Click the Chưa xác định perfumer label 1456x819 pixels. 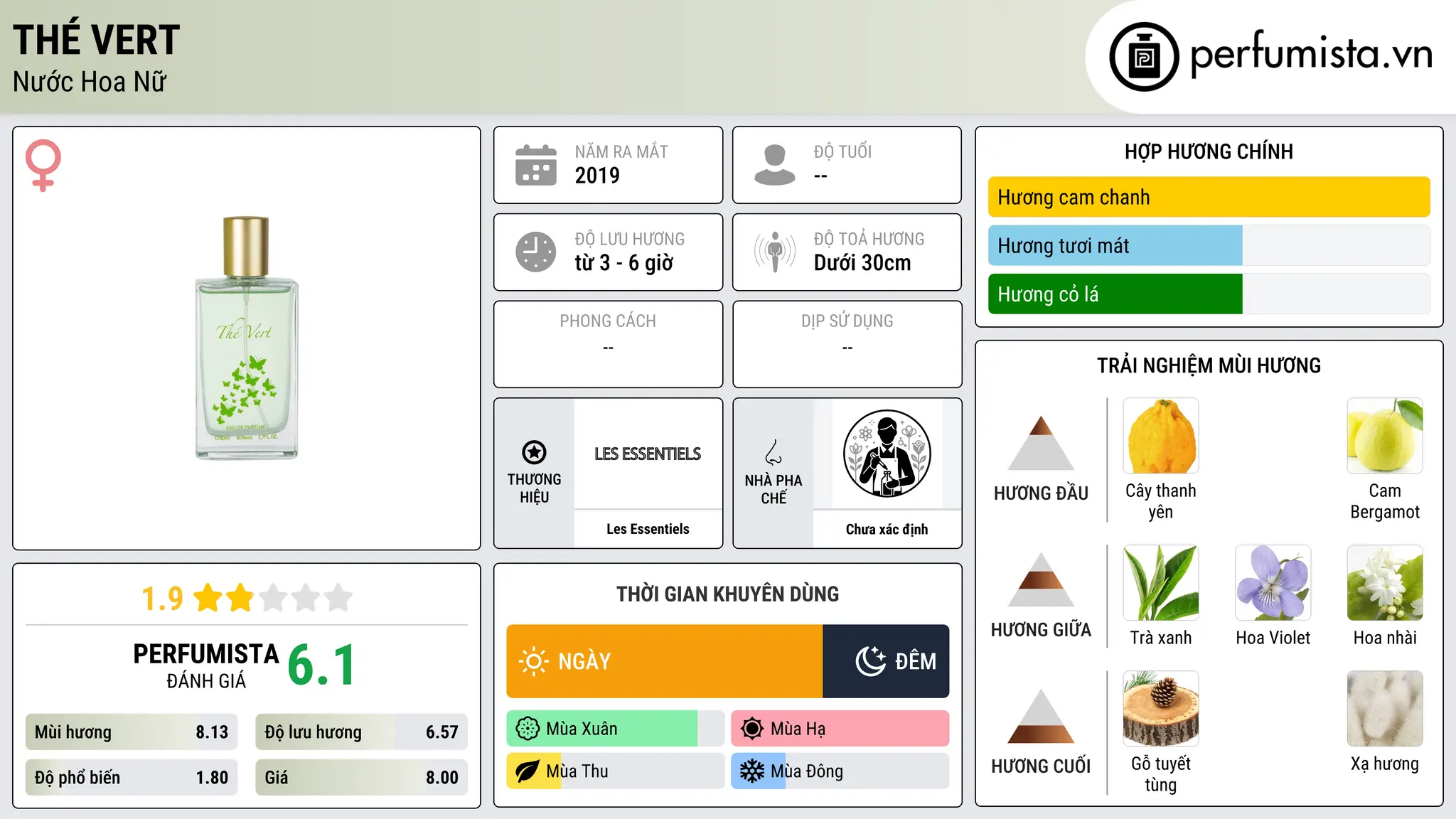click(x=887, y=529)
